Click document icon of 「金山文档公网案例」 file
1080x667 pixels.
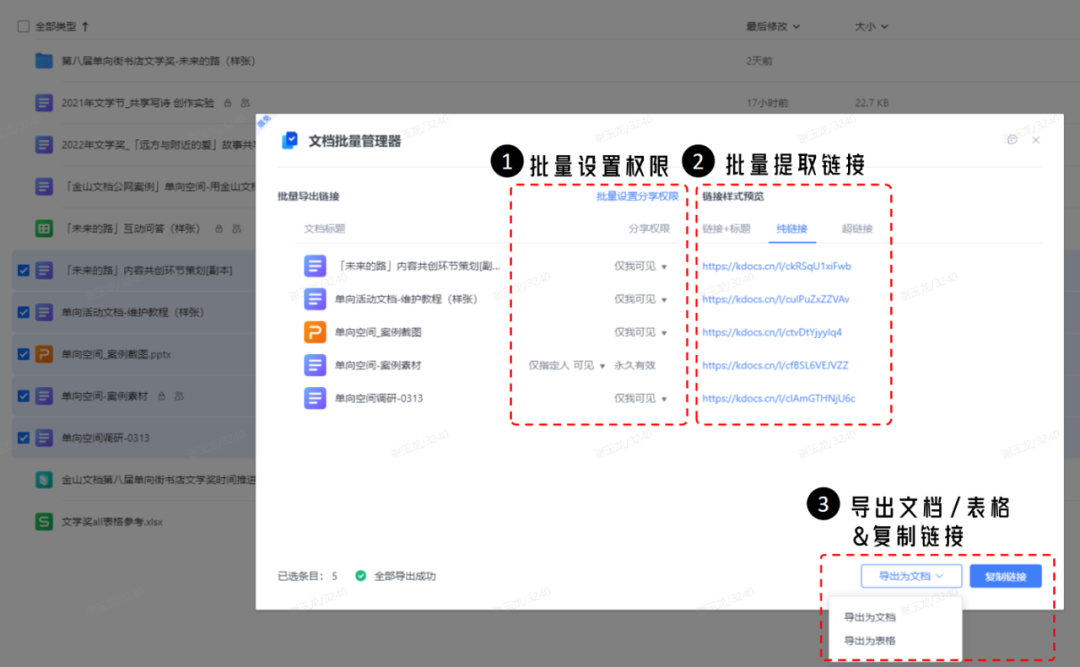click(x=44, y=186)
